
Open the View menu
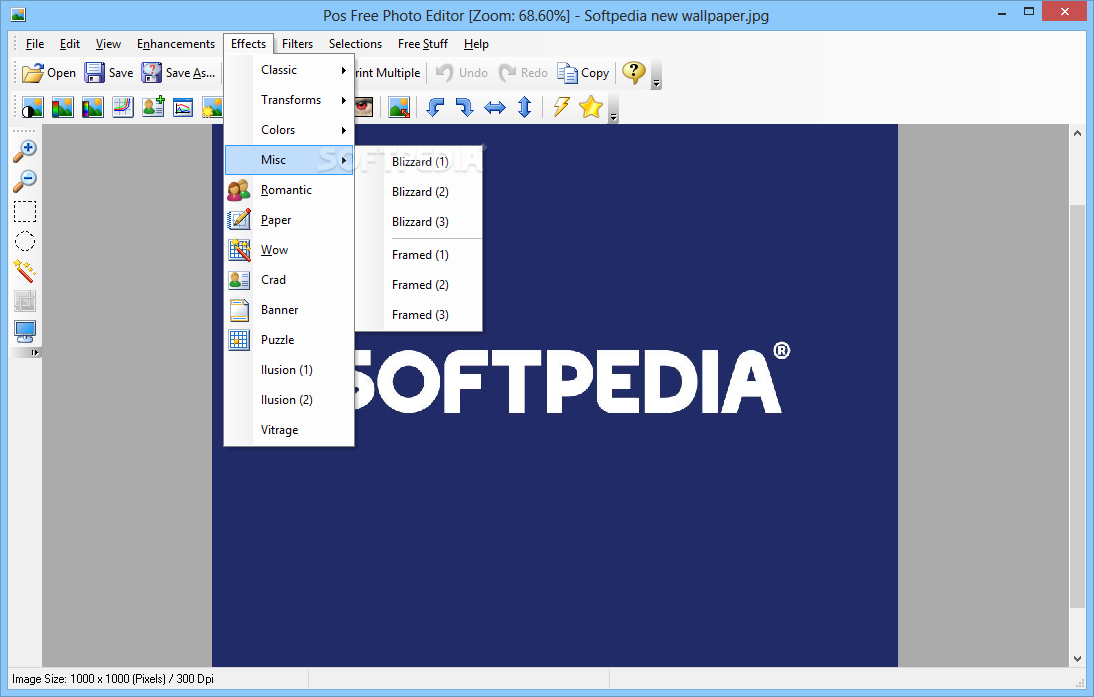click(x=108, y=44)
